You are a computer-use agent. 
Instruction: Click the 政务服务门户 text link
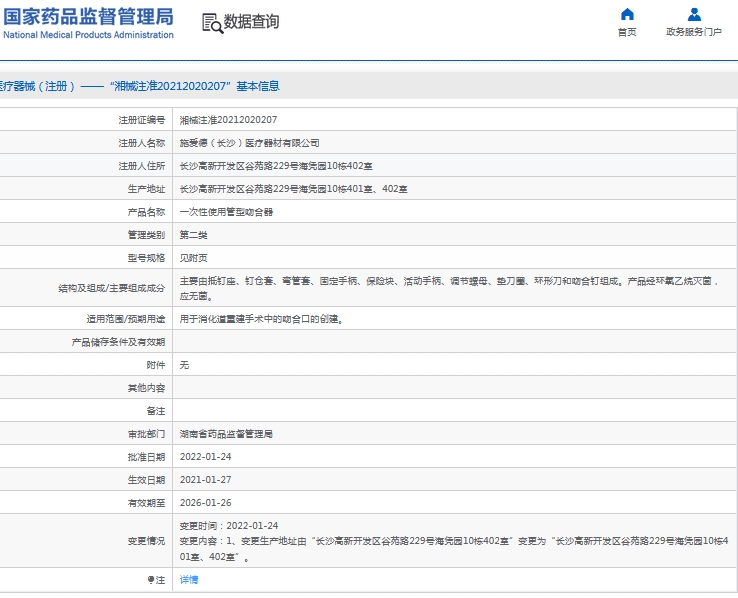694,32
